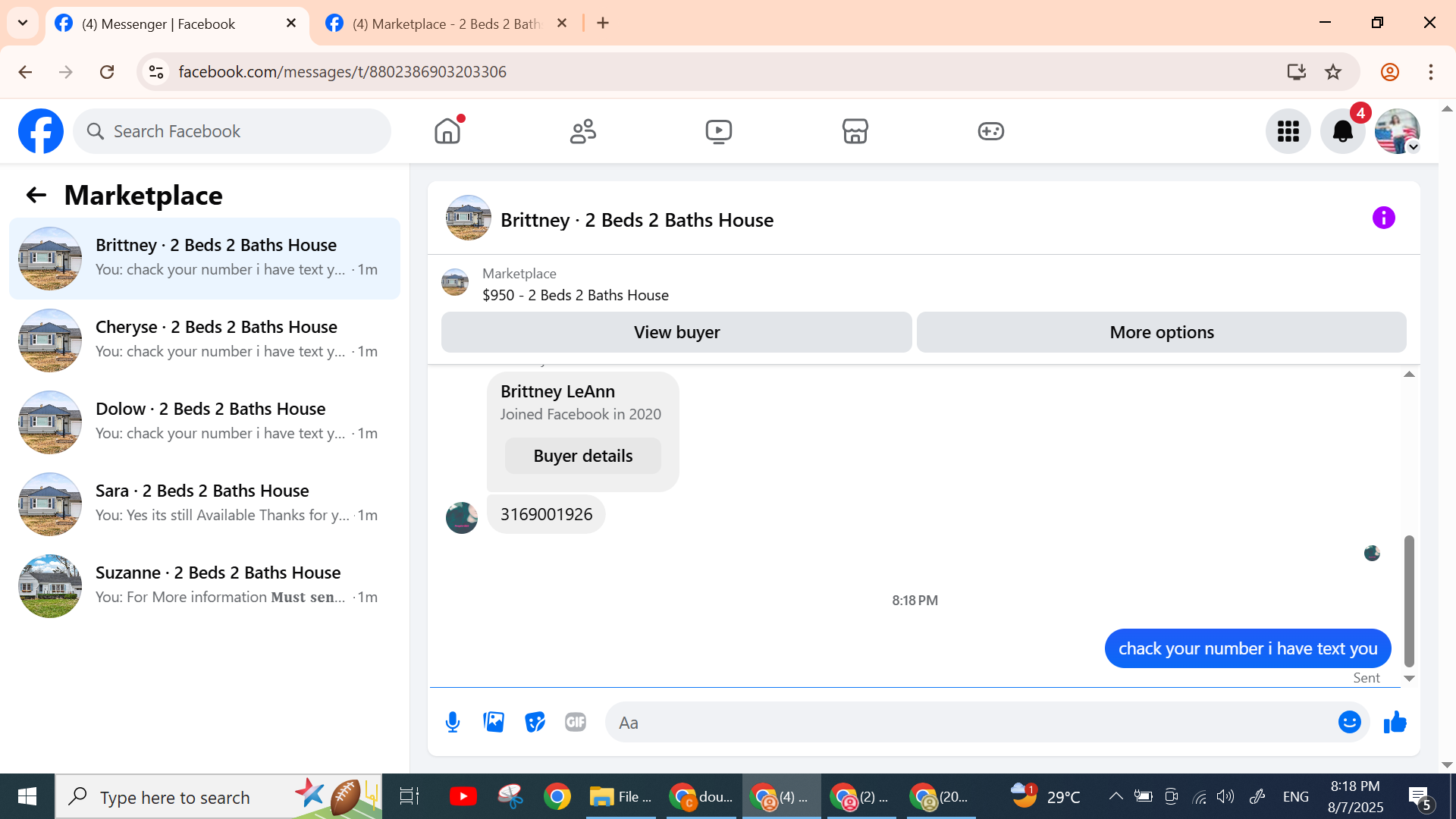Open the Gaming controller icon
The height and width of the screenshot is (819, 1456).
[990, 131]
